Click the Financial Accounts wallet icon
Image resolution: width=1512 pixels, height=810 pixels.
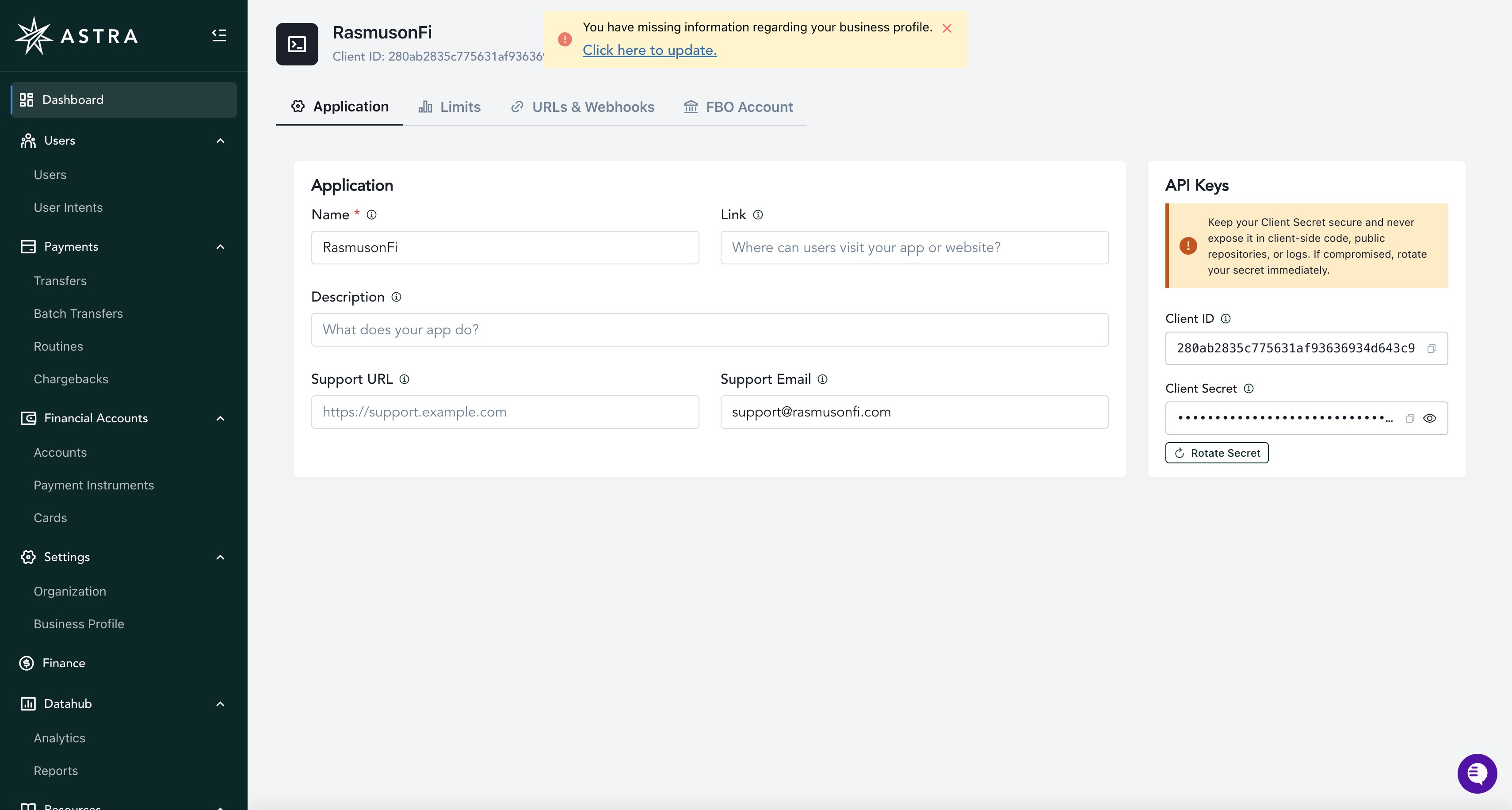(28, 418)
